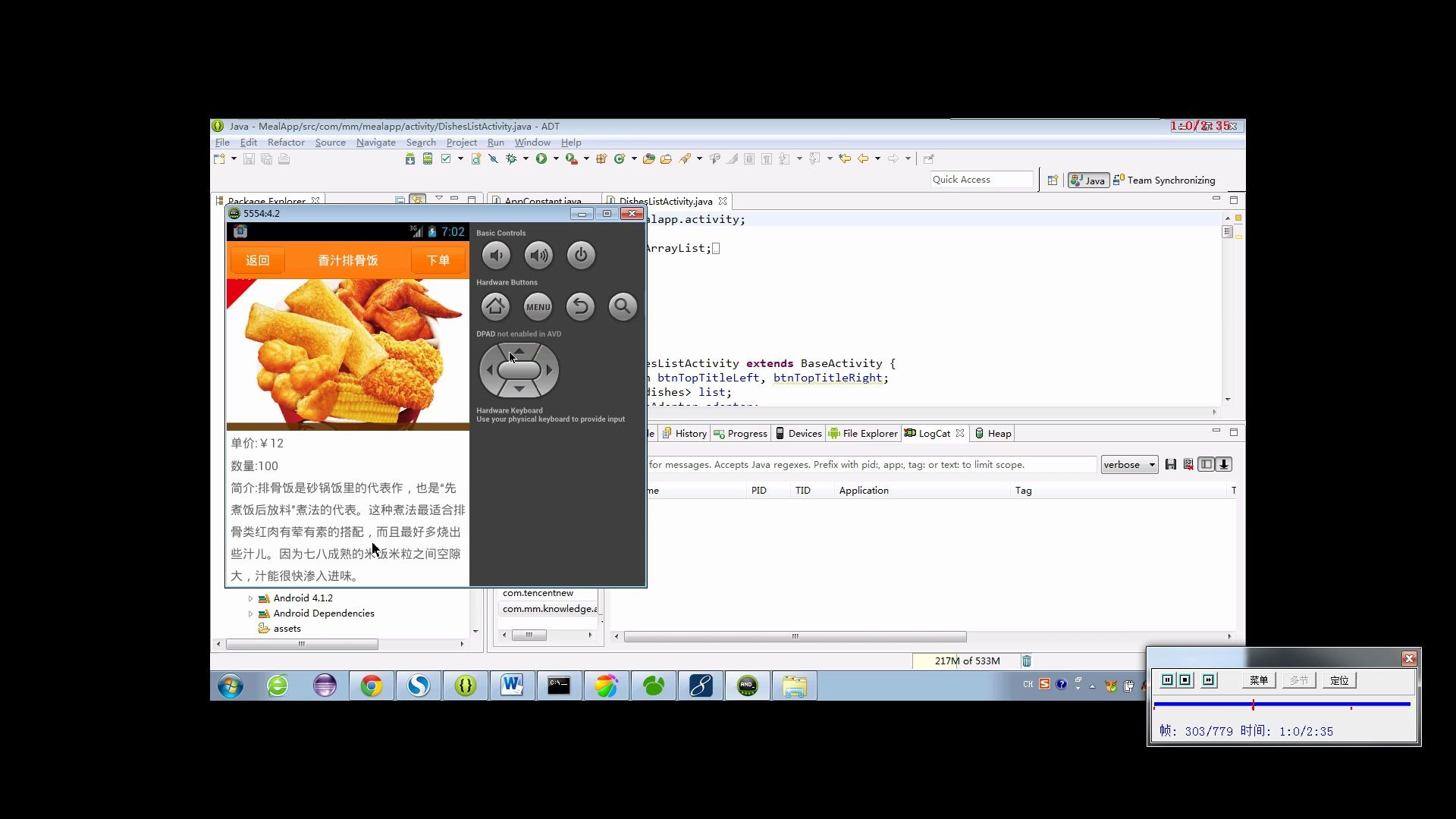
Task: Open the New file dropdown arrow
Action: click(x=234, y=158)
